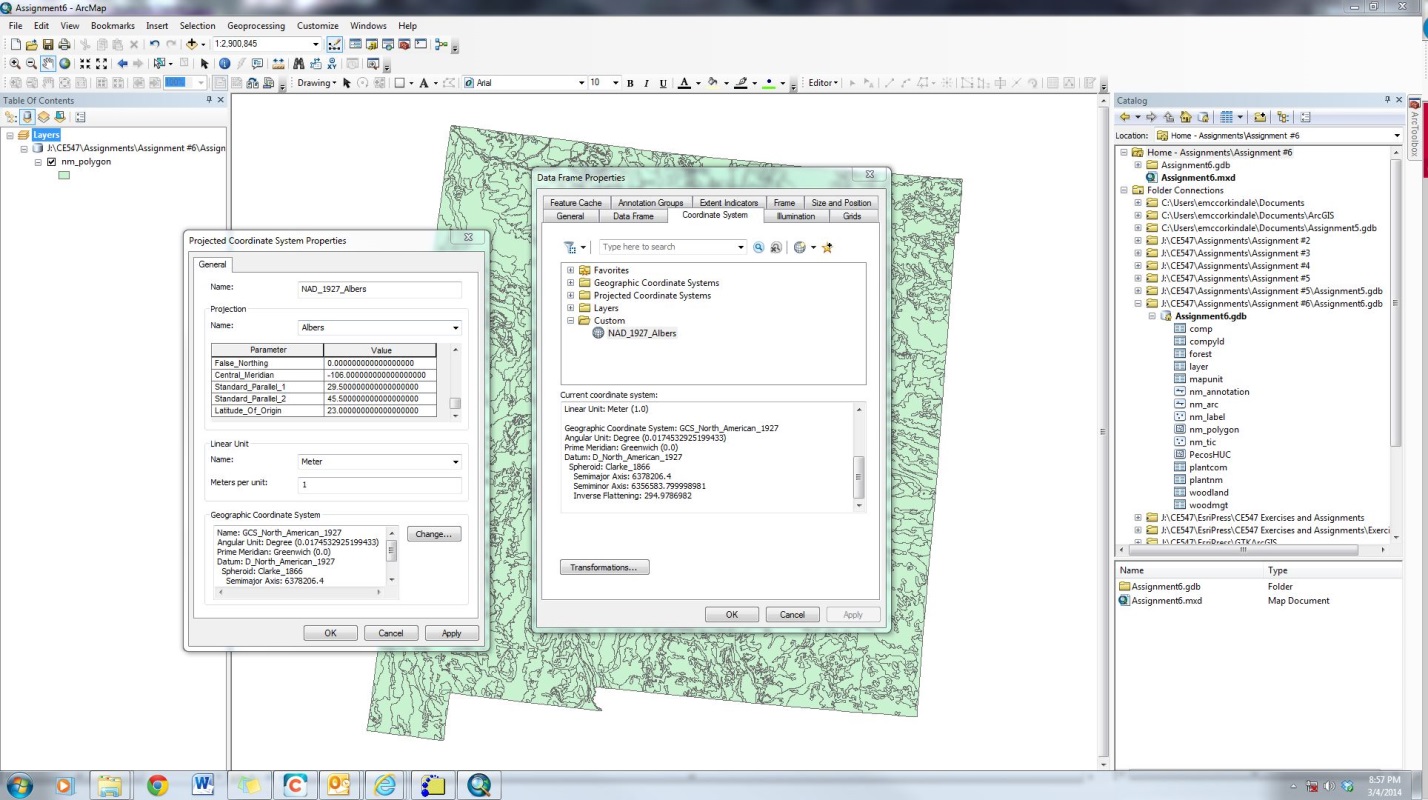Select the Pan hand tool
The height and width of the screenshot is (800, 1428).
pyautogui.click(x=48, y=63)
